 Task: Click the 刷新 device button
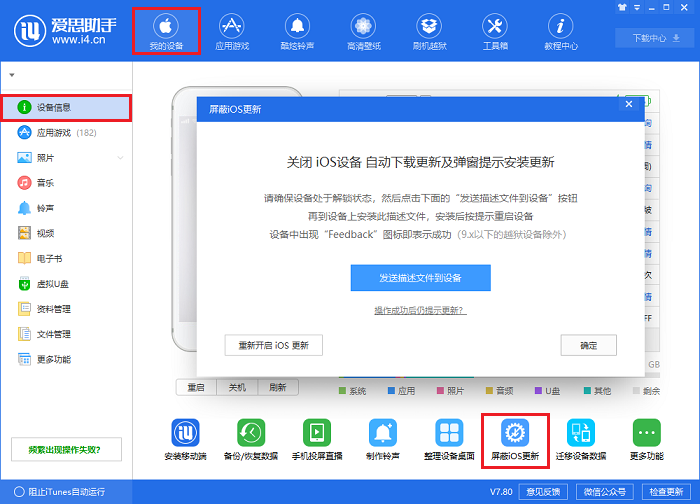tap(278, 387)
